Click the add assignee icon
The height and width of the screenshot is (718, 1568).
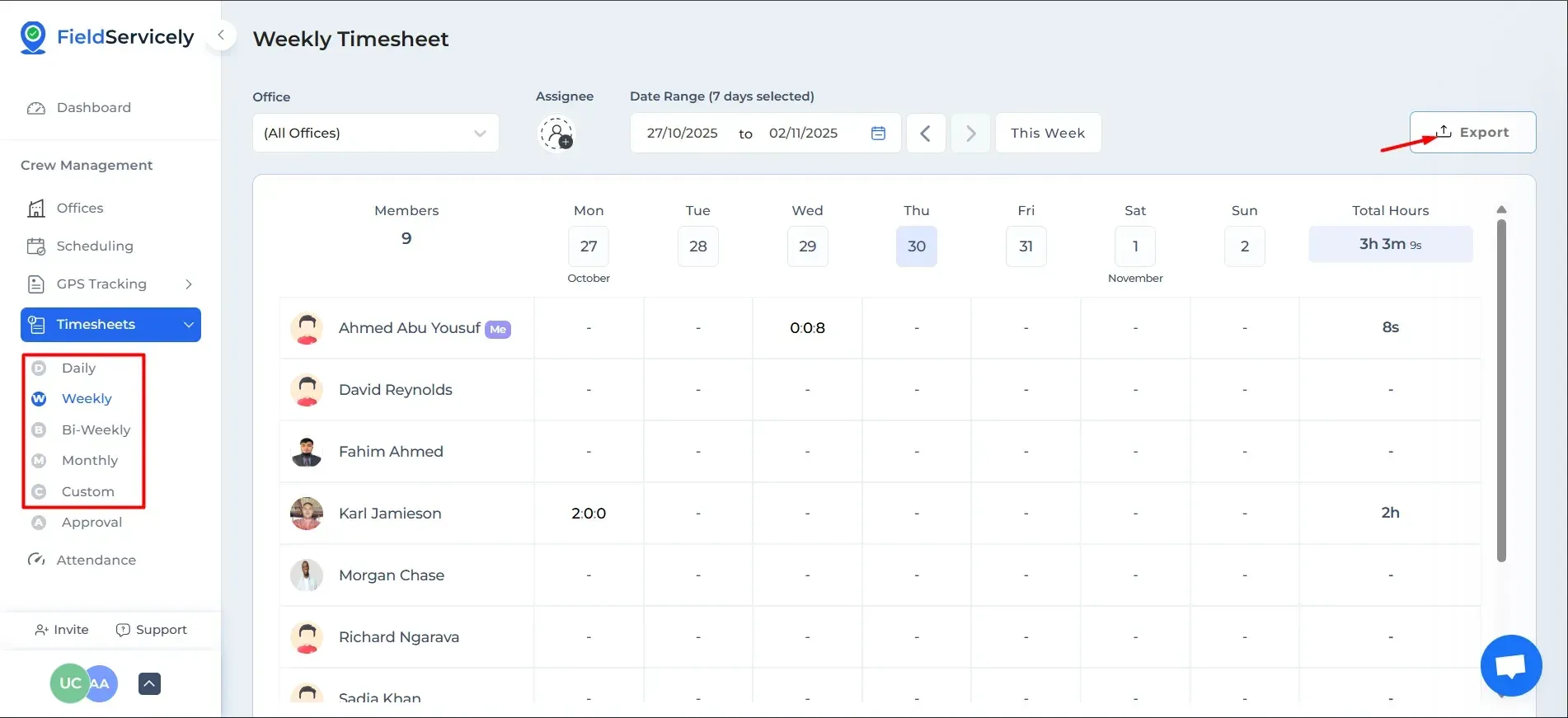(x=556, y=134)
